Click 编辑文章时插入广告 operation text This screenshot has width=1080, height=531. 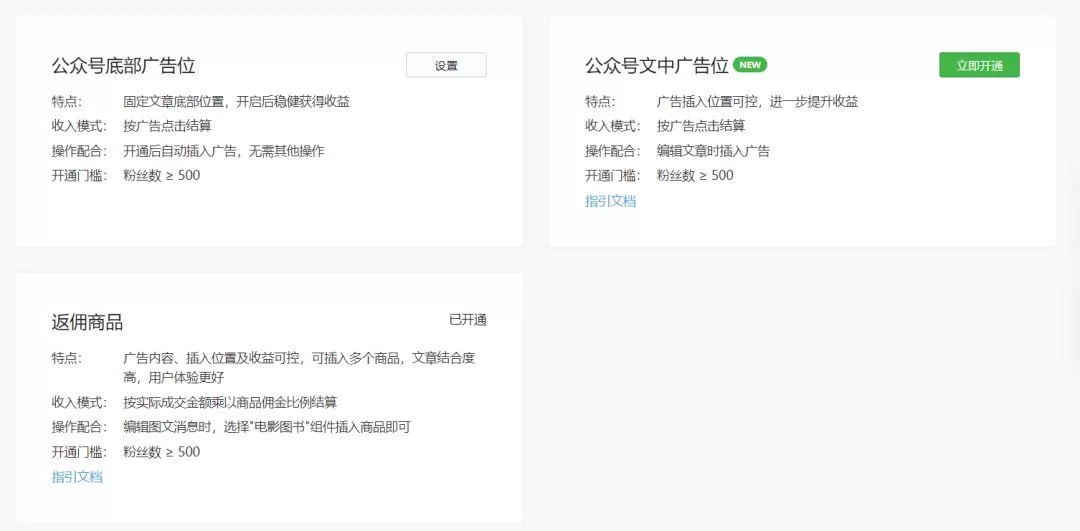713,151
